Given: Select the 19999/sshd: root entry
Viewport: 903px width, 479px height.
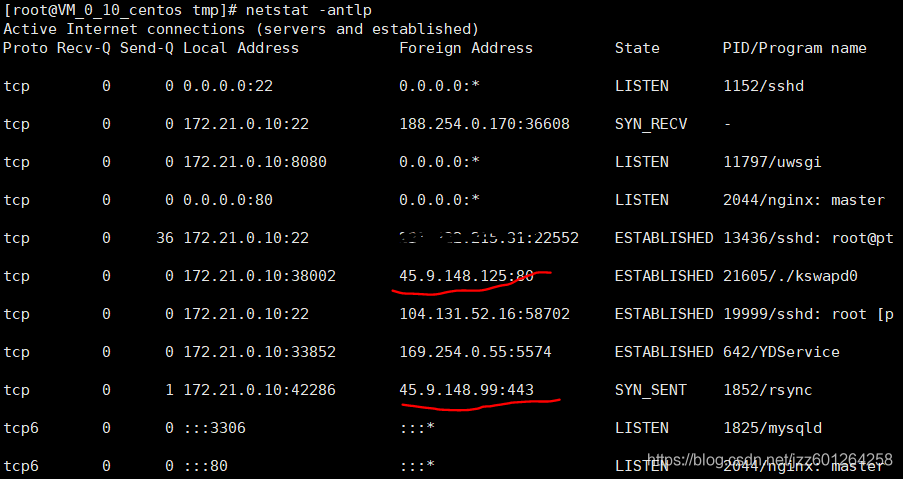Looking at the screenshot, I should (809, 314).
